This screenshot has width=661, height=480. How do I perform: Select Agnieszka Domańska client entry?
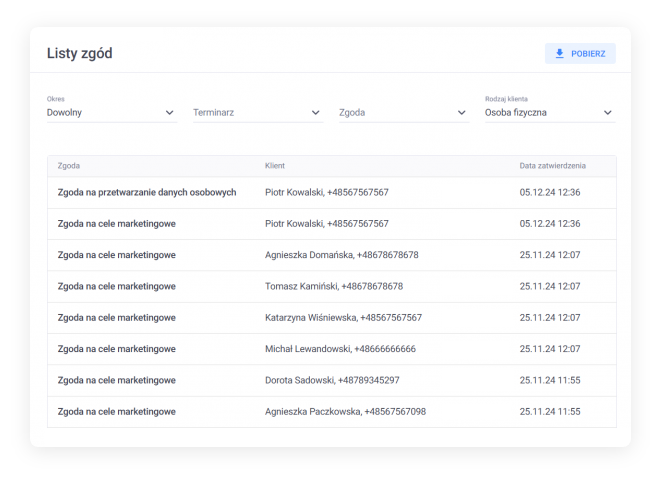coord(341,255)
